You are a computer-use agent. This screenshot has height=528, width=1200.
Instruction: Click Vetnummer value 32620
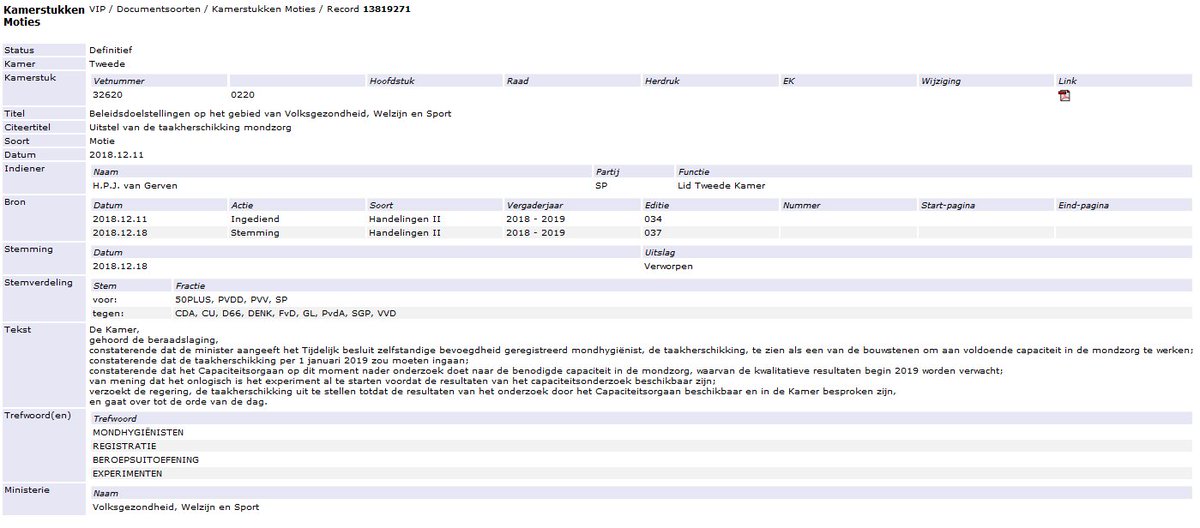pos(108,95)
